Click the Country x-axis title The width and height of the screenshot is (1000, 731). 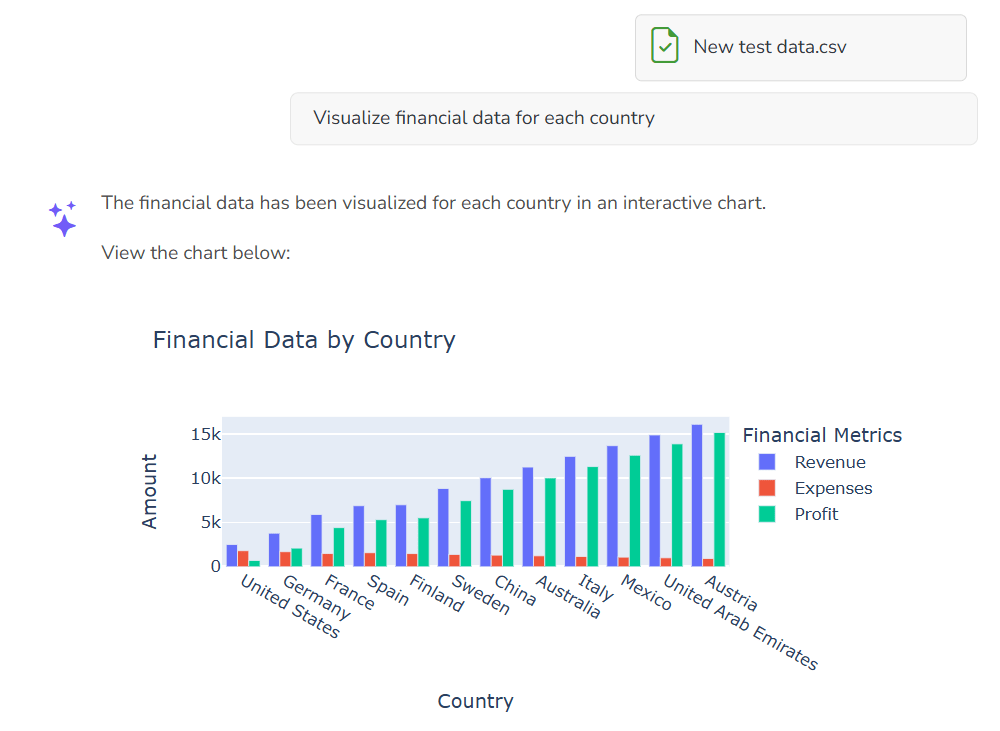point(475,701)
